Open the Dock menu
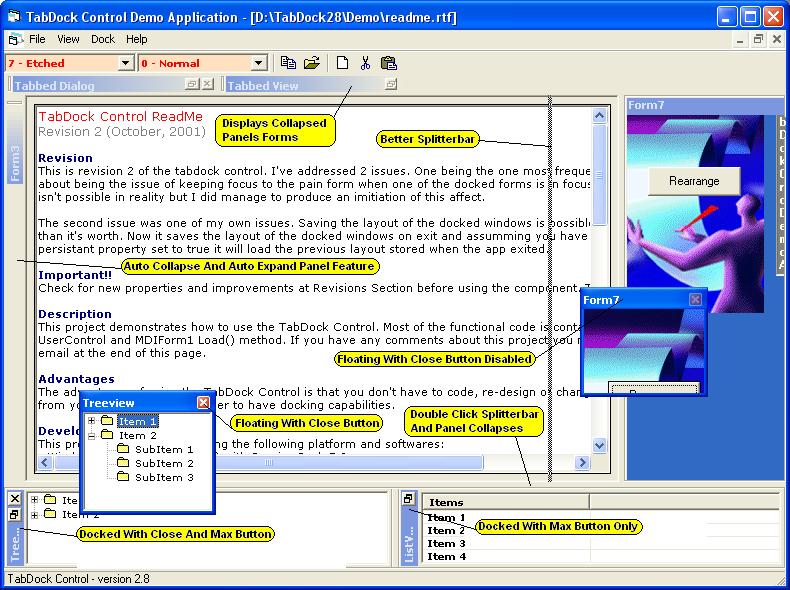 tap(102, 39)
